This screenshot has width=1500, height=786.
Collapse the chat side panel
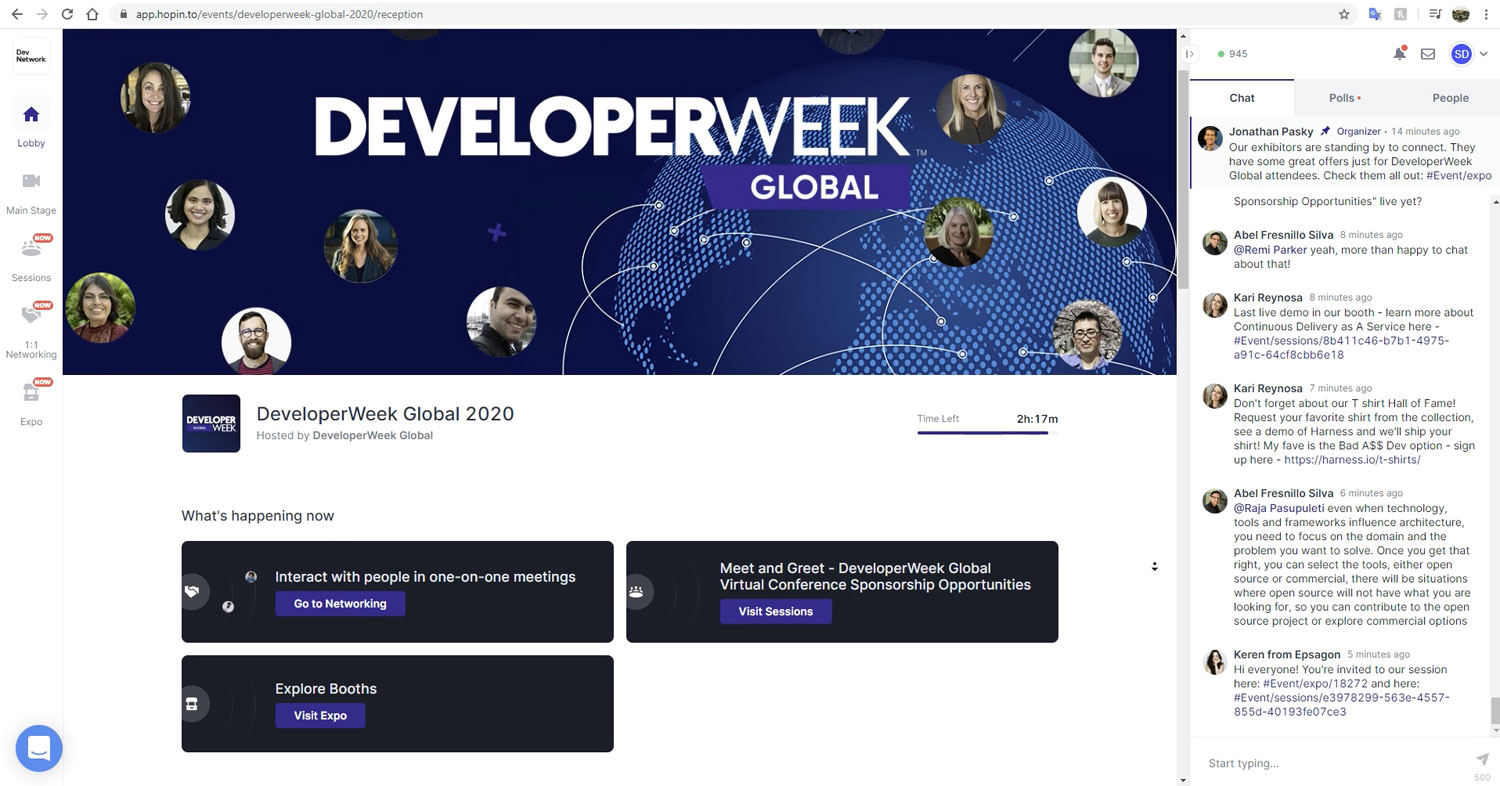click(1189, 54)
